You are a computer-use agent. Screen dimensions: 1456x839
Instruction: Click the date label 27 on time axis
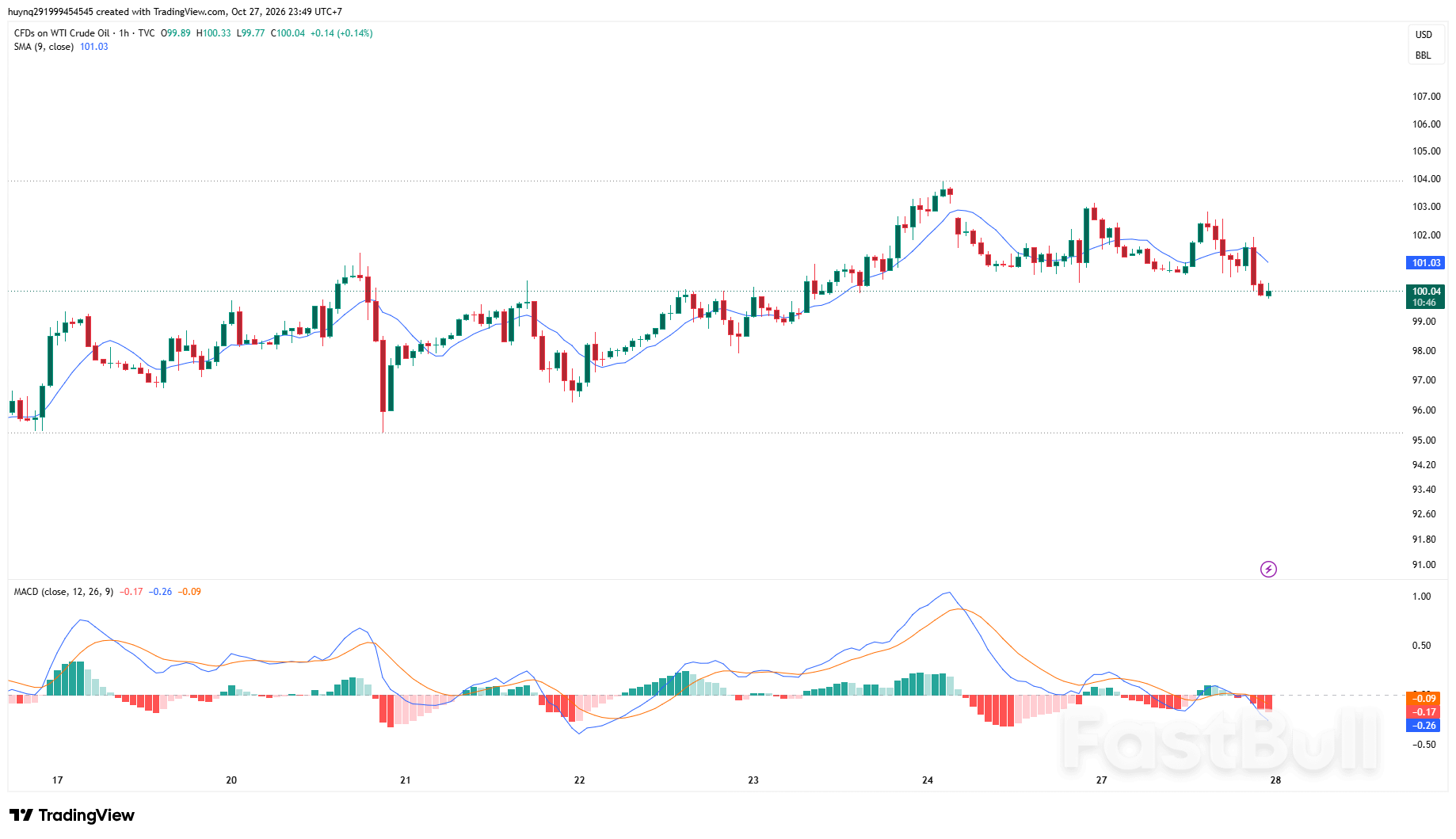[x=1102, y=780]
